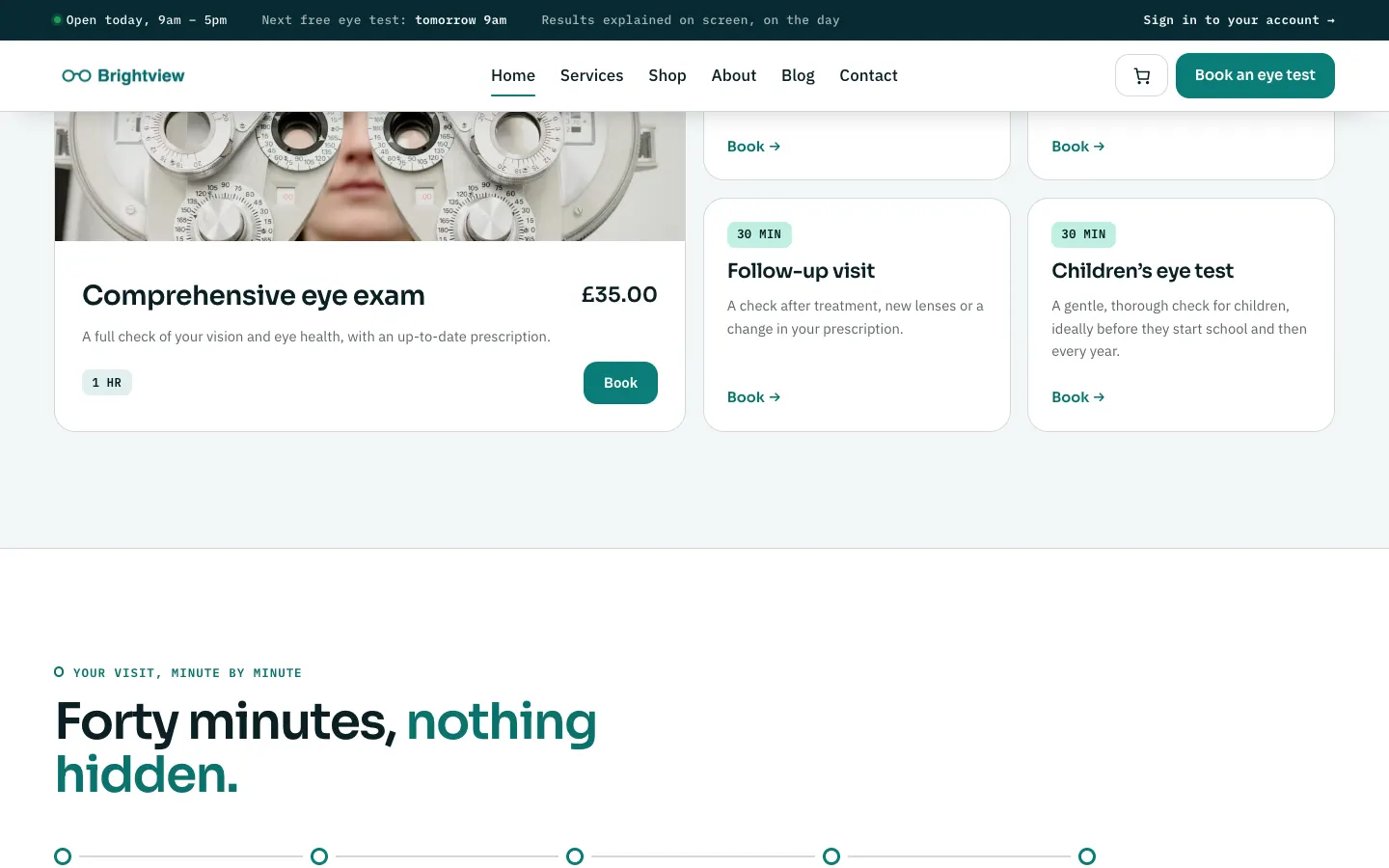
Task: Navigate to the About page
Action: 734,75
